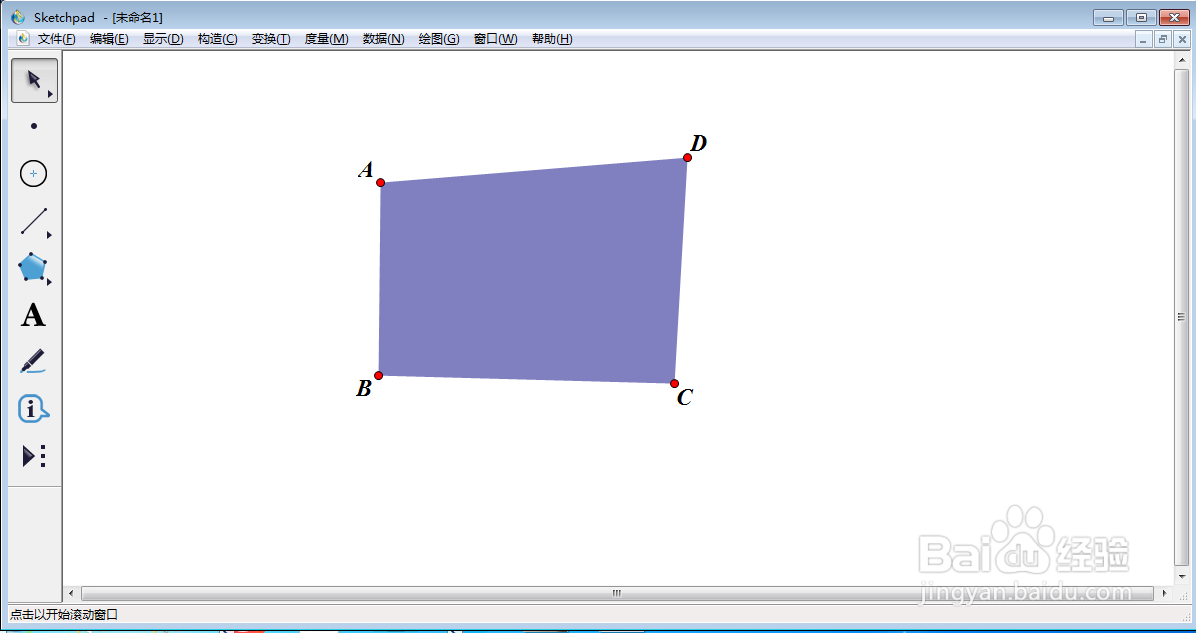Open the Custom tools button
This screenshot has height=633, width=1196.
coord(34,456)
